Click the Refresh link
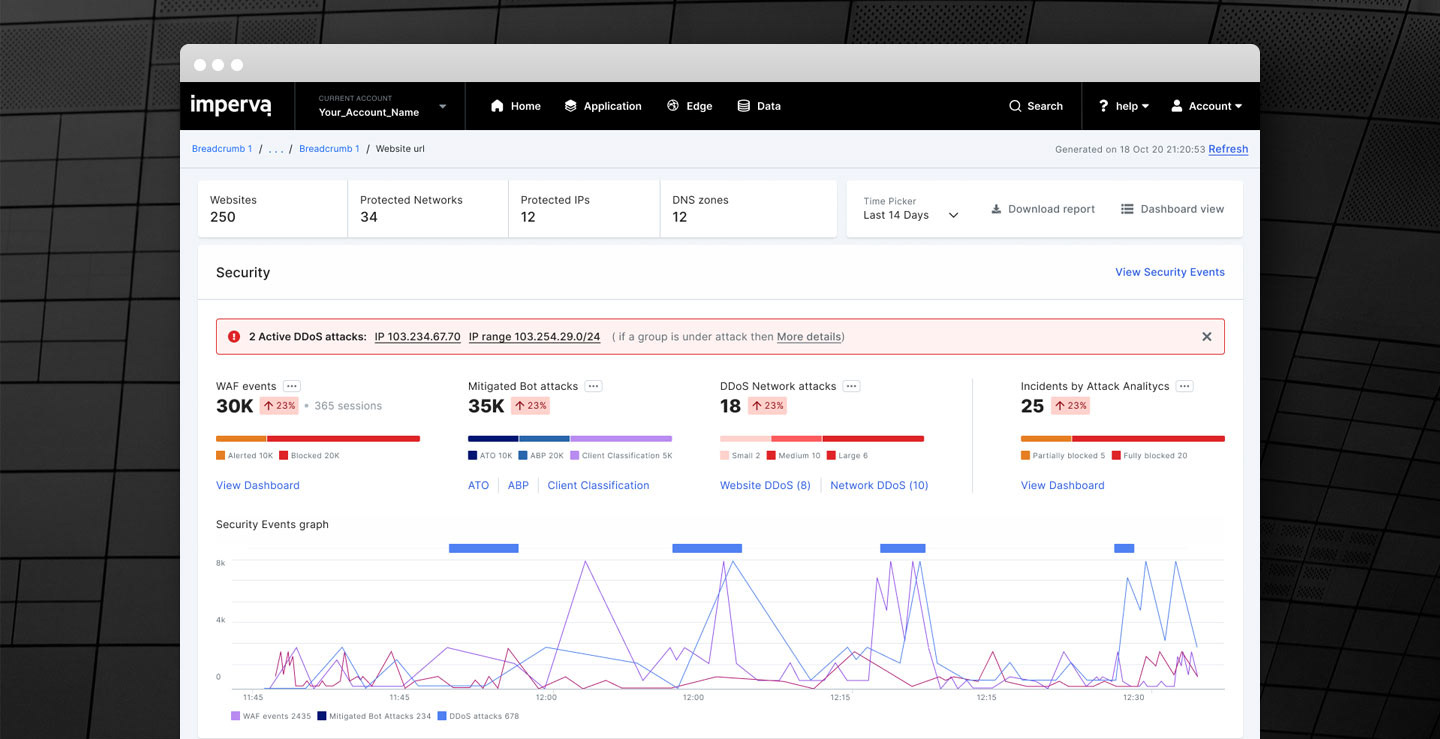 [x=1228, y=149]
